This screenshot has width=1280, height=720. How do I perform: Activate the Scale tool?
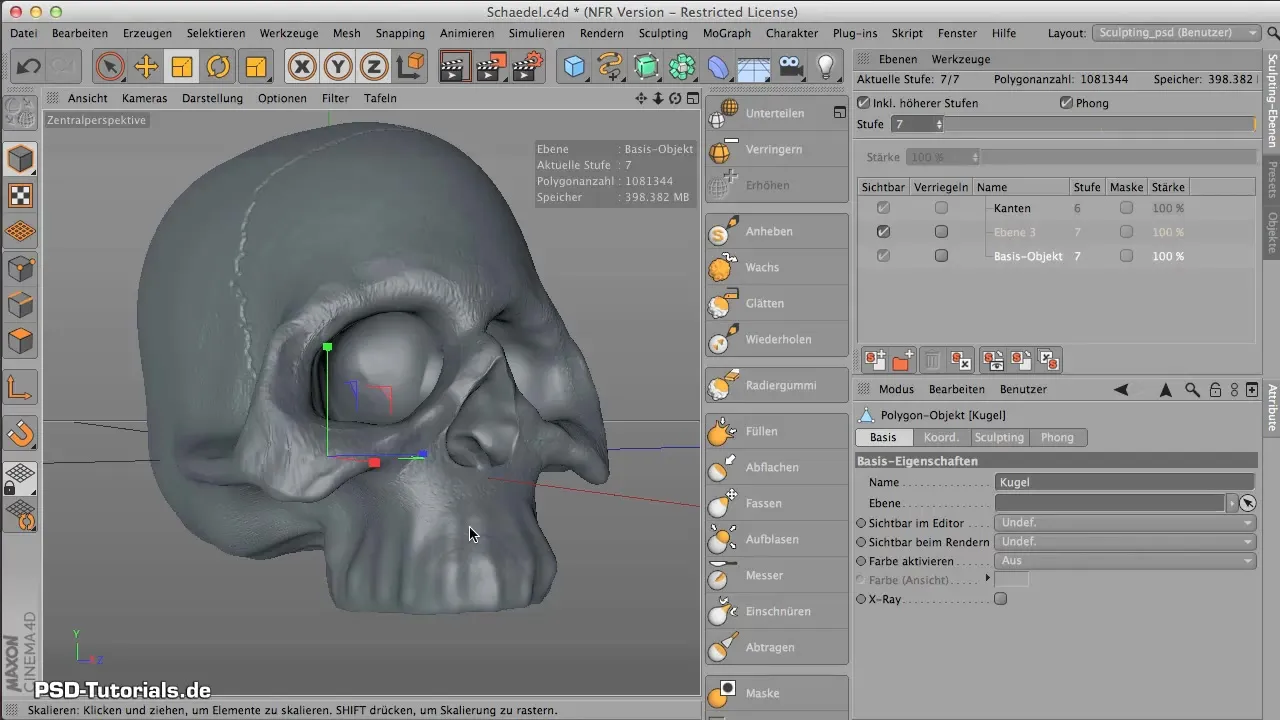[x=182, y=67]
